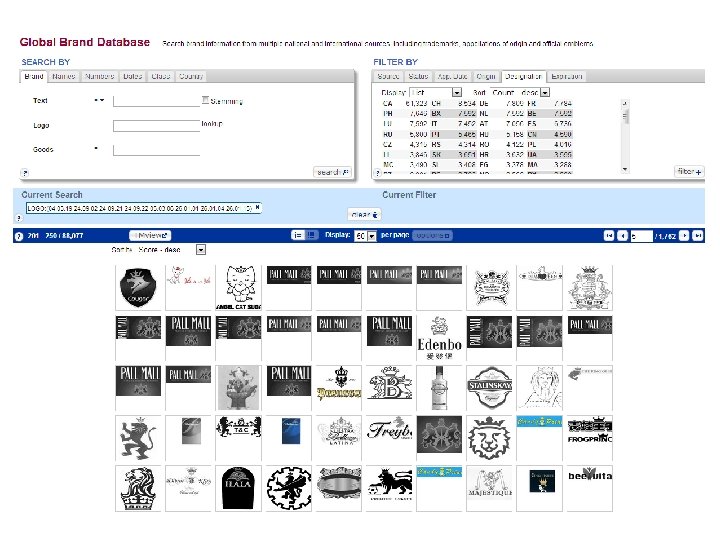Open the Cougar shield logo thumbnail
Image resolution: width=720 pixels, height=540 pixels.
point(138,287)
